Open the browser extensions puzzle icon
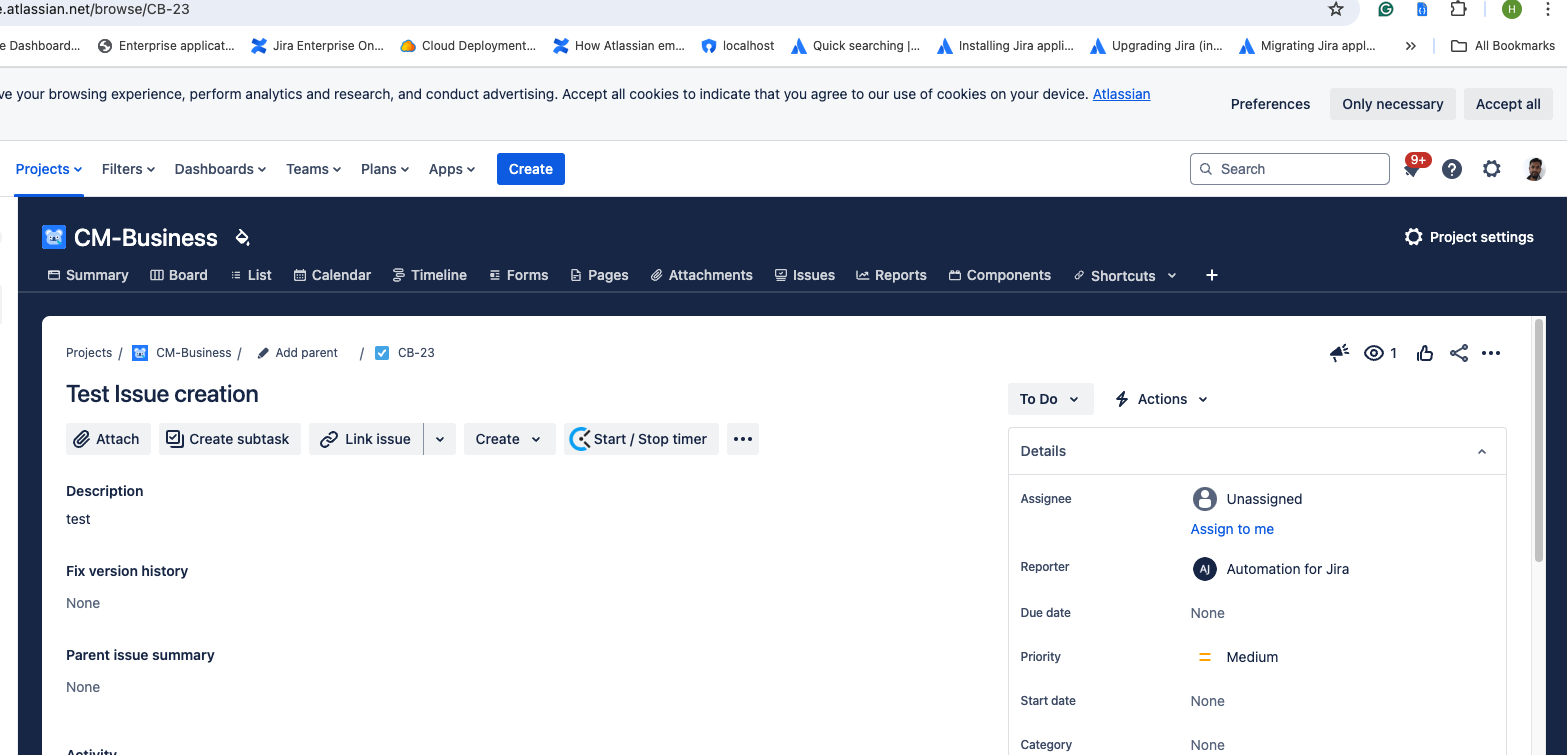Screen dimensions: 1567x755 1458,9
